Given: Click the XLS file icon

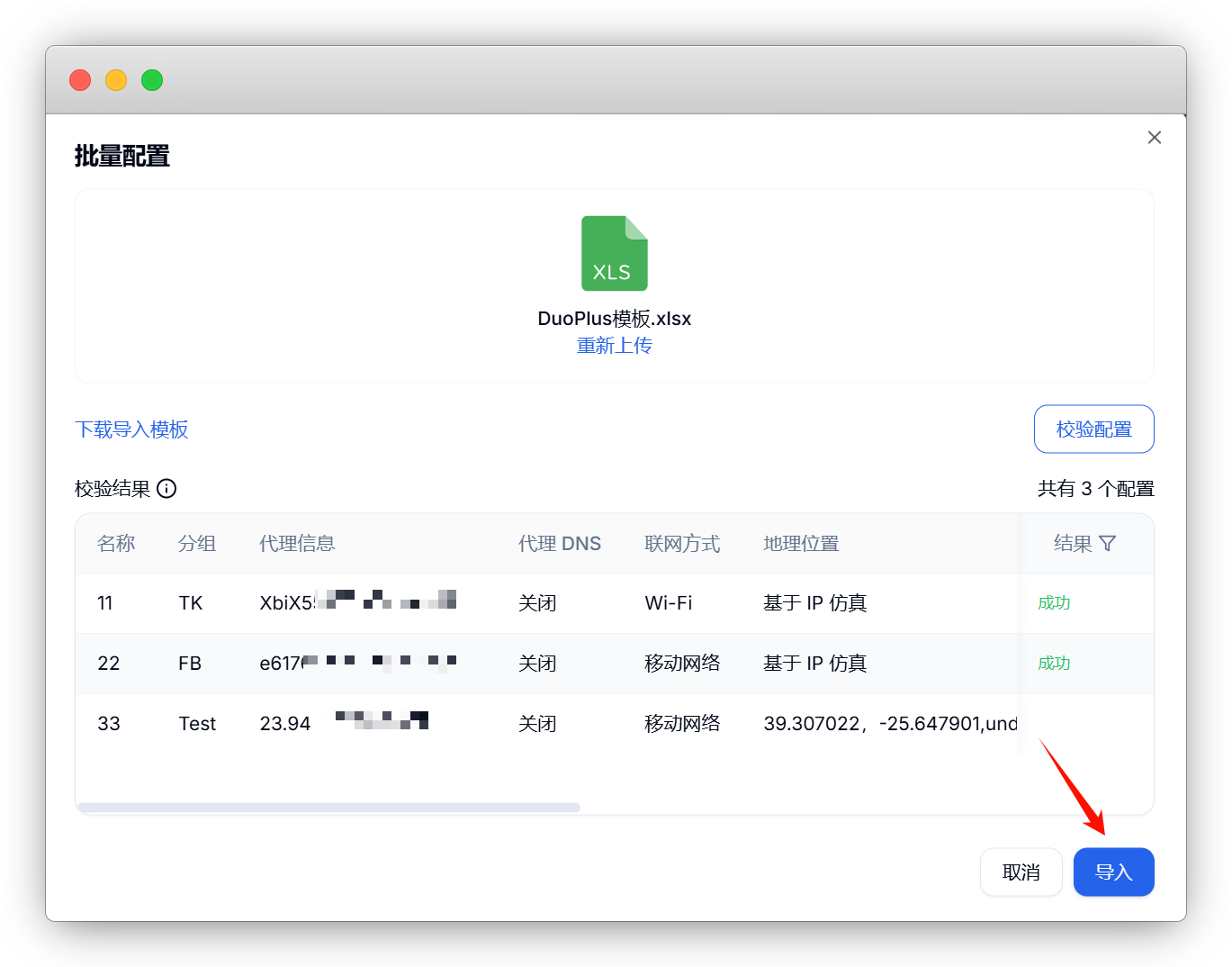Looking at the screenshot, I should (x=614, y=253).
